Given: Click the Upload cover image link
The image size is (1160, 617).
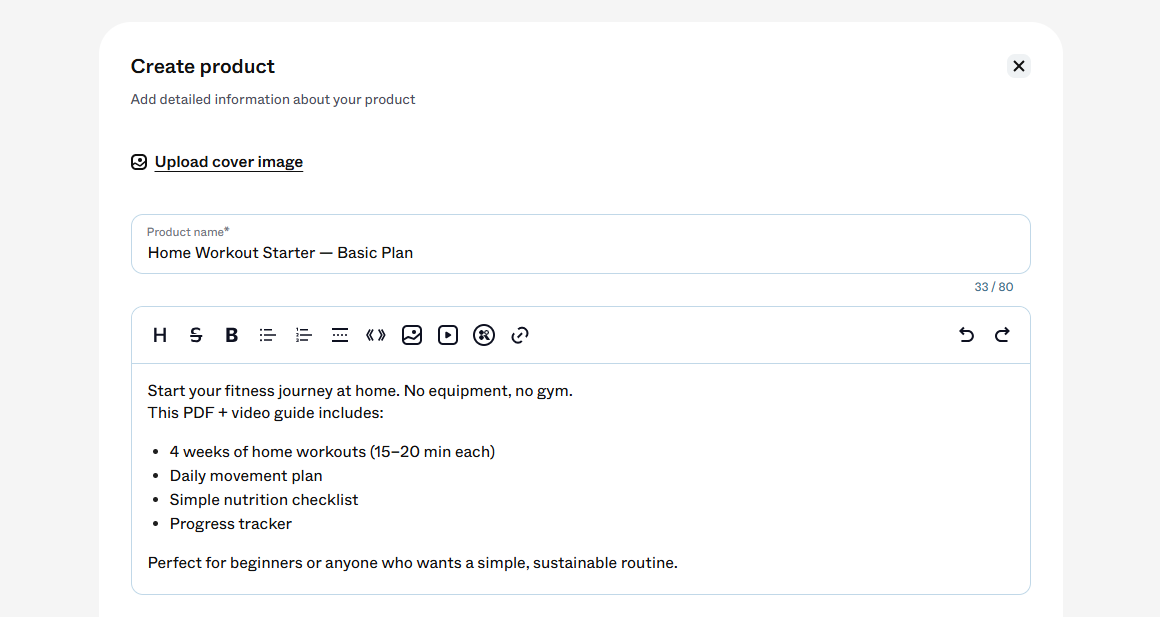Looking at the screenshot, I should (x=229, y=162).
